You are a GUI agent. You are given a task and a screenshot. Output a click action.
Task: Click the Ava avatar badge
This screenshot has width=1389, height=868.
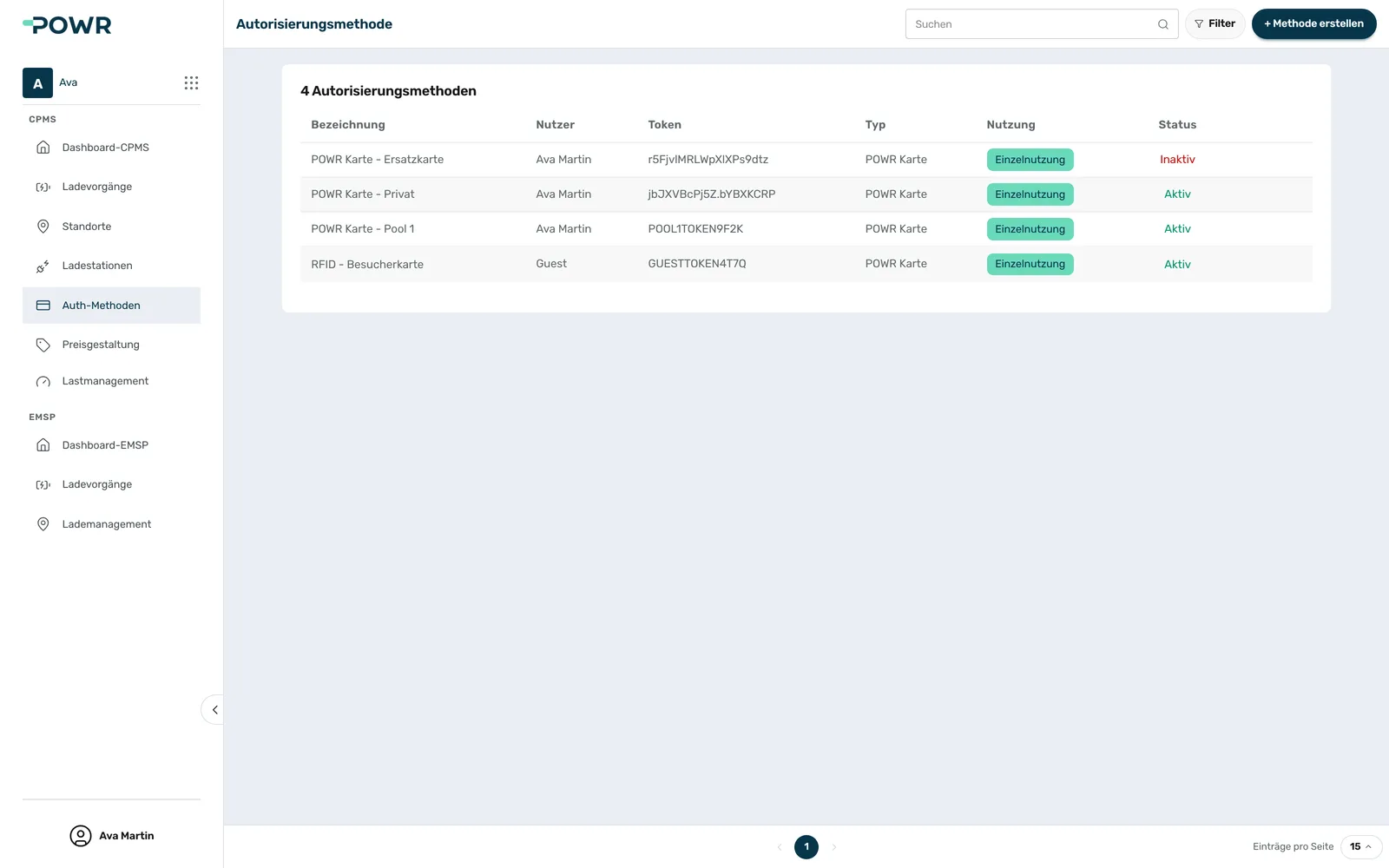pos(37,83)
